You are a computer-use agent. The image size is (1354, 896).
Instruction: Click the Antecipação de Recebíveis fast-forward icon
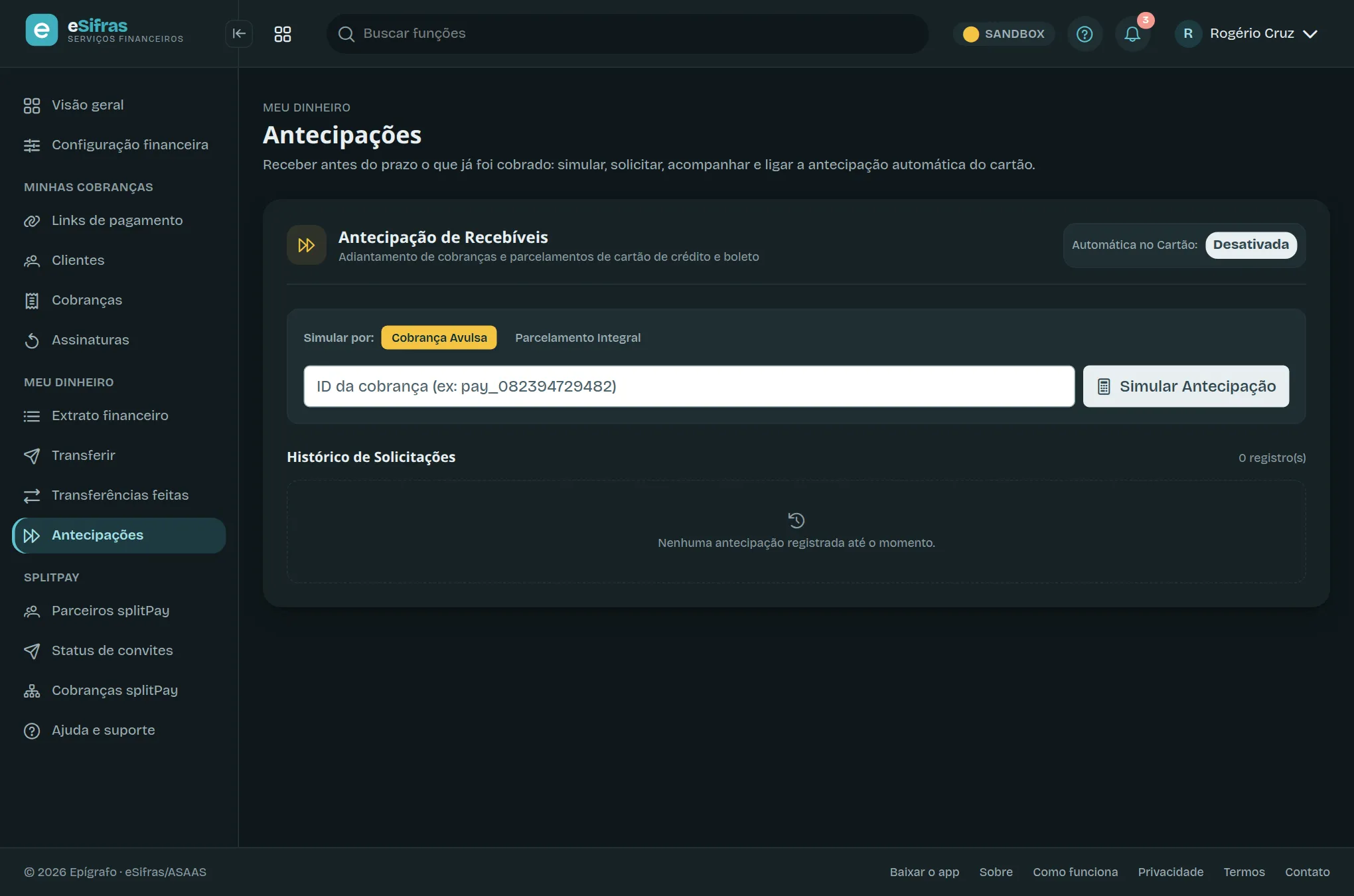(x=307, y=246)
